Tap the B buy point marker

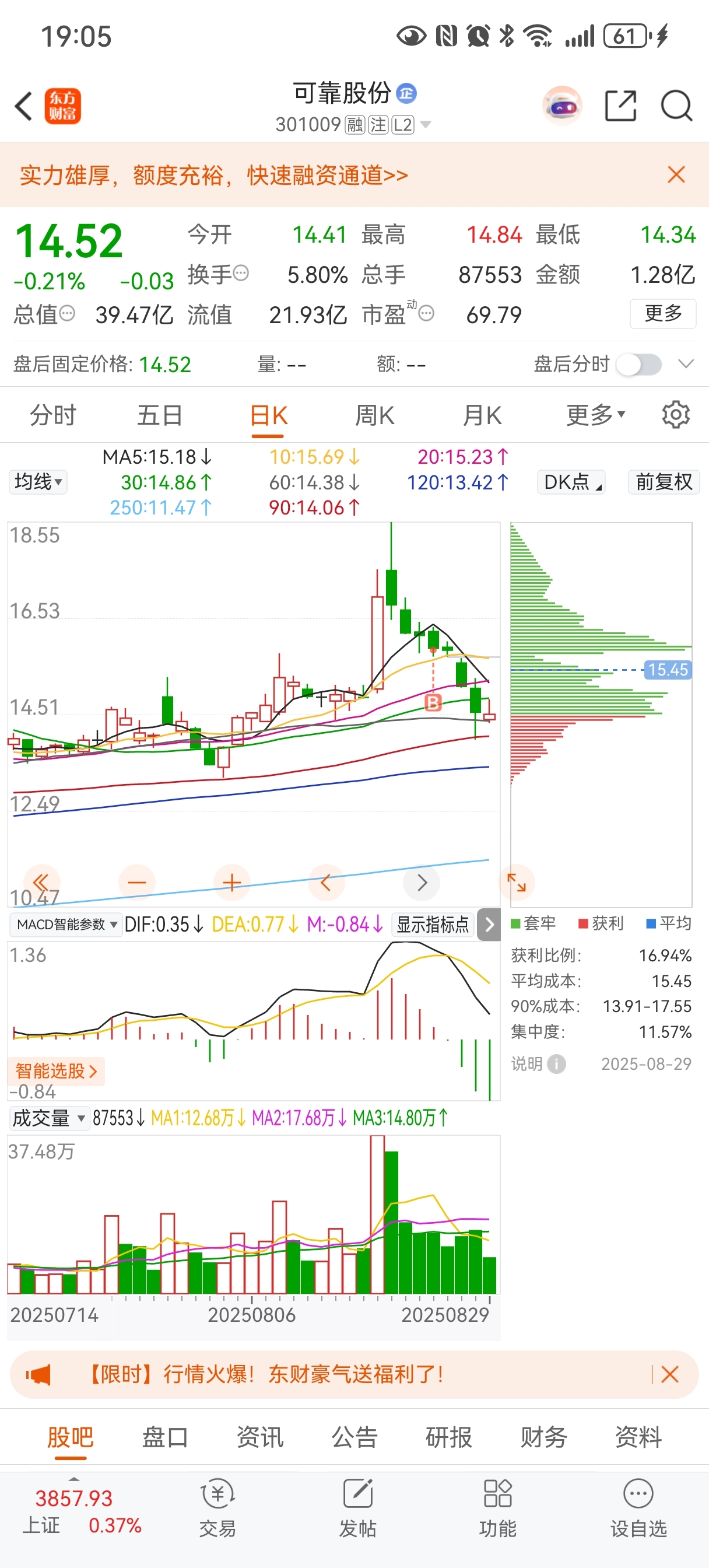tap(433, 703)
